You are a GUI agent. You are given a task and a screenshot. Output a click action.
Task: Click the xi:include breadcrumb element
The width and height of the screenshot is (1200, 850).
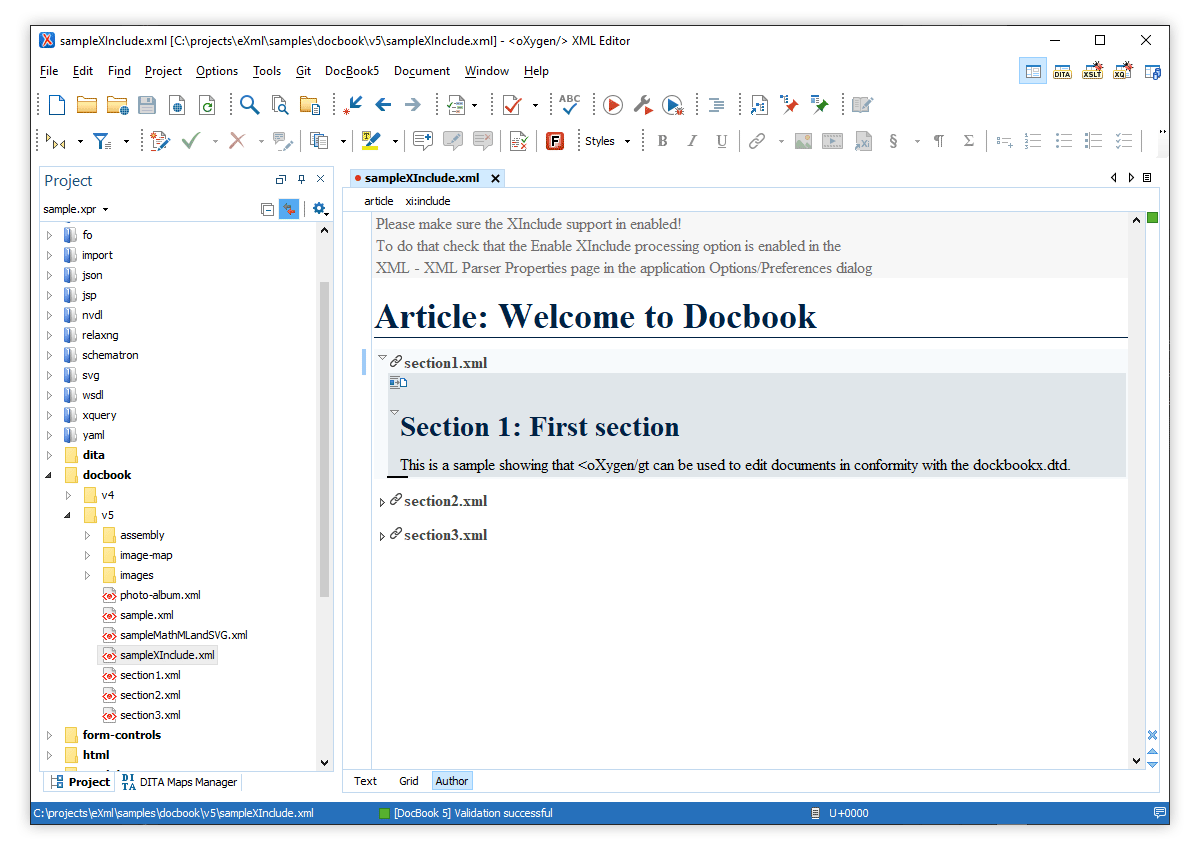tap(428, 201)
